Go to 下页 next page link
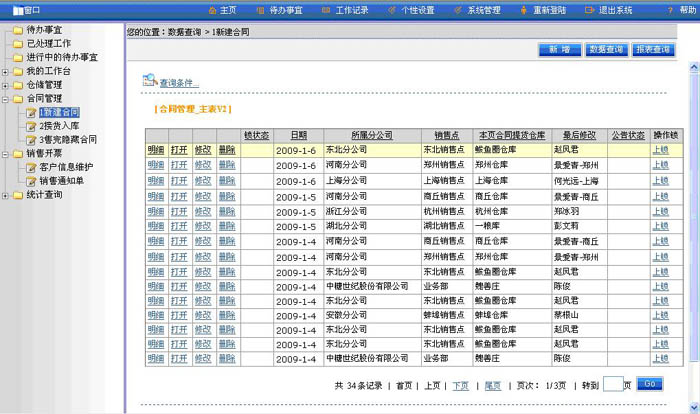This screenshot has height=414, width=700. pos(460,385)
